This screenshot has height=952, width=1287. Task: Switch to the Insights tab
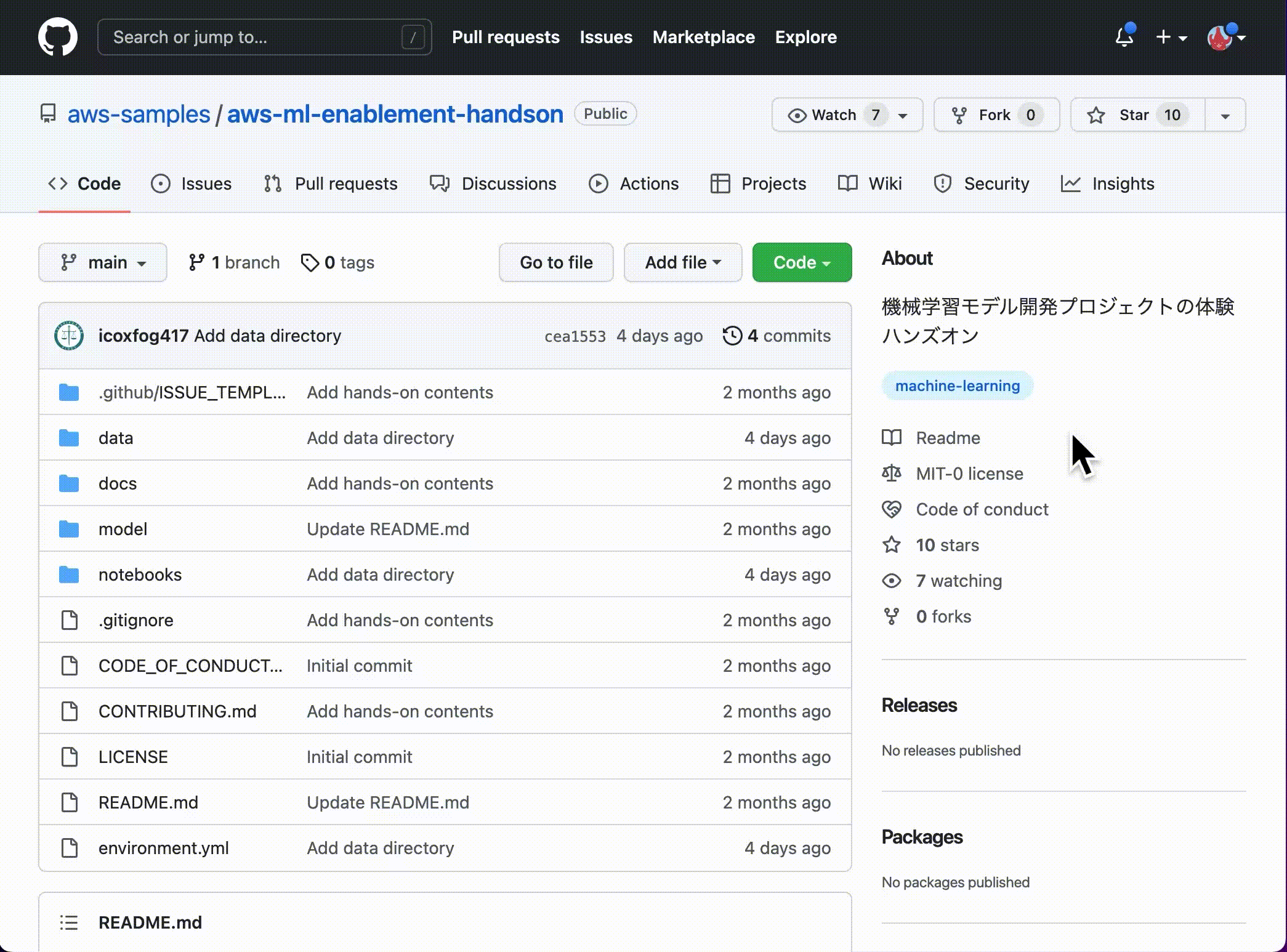pos(1108,184)
